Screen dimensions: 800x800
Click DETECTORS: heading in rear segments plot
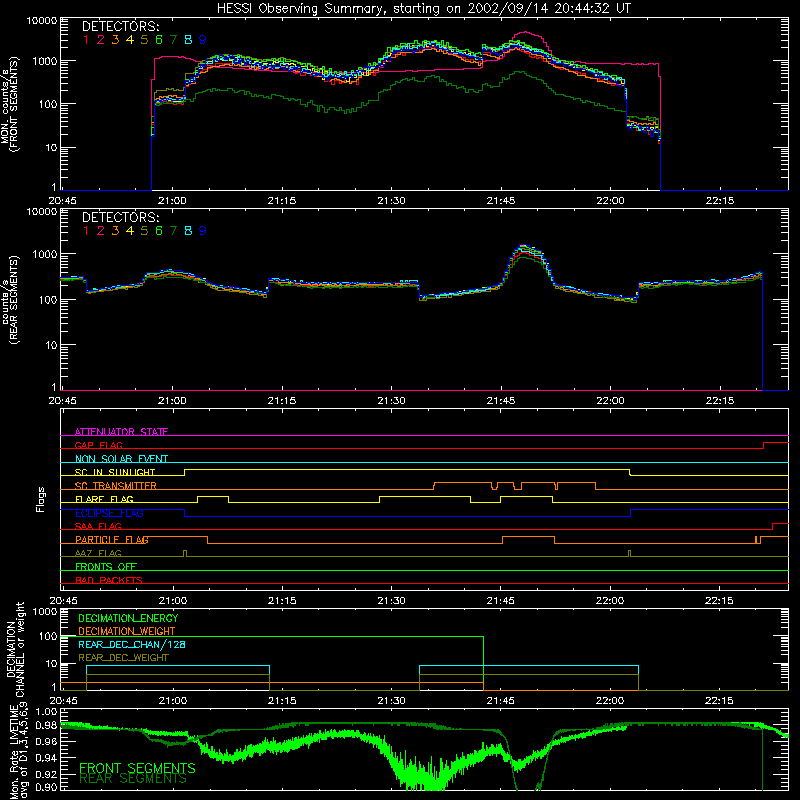pos(120,217)
